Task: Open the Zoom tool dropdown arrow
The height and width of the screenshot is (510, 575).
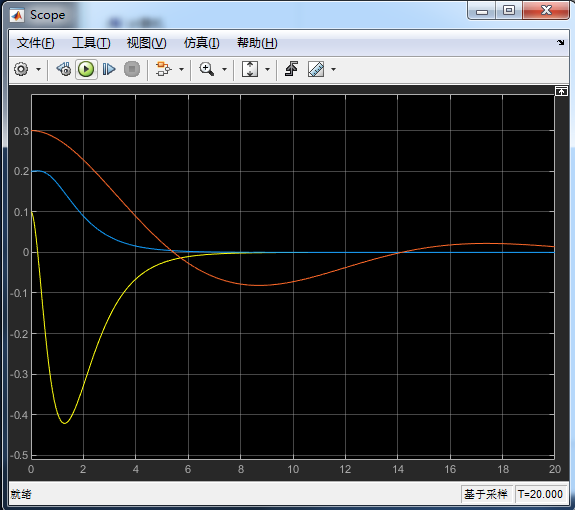Action: coord(224,69)
